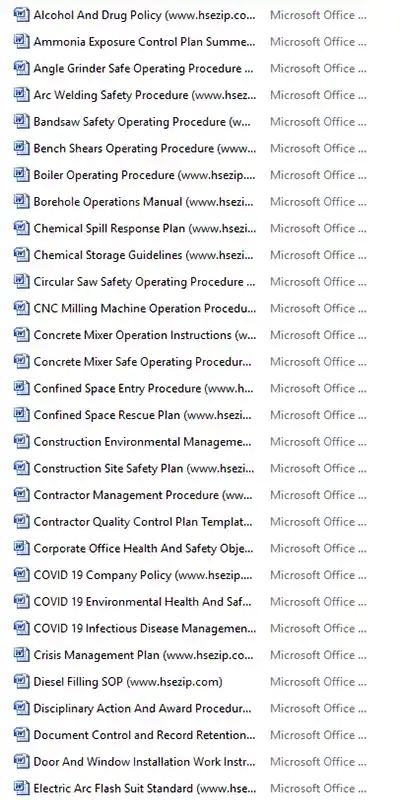This screenshot has height=800, width=400.
Task: Select file Bandsaw Safety Operating Procedure
Action: [x=142, y=121]
